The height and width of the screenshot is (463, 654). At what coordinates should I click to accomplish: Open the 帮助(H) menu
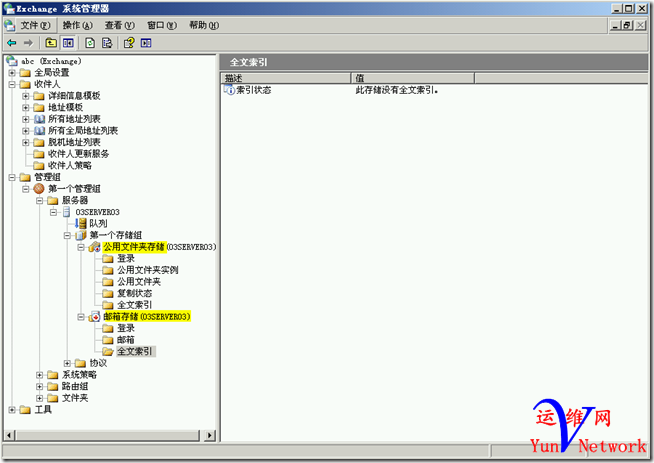point(204,25)
